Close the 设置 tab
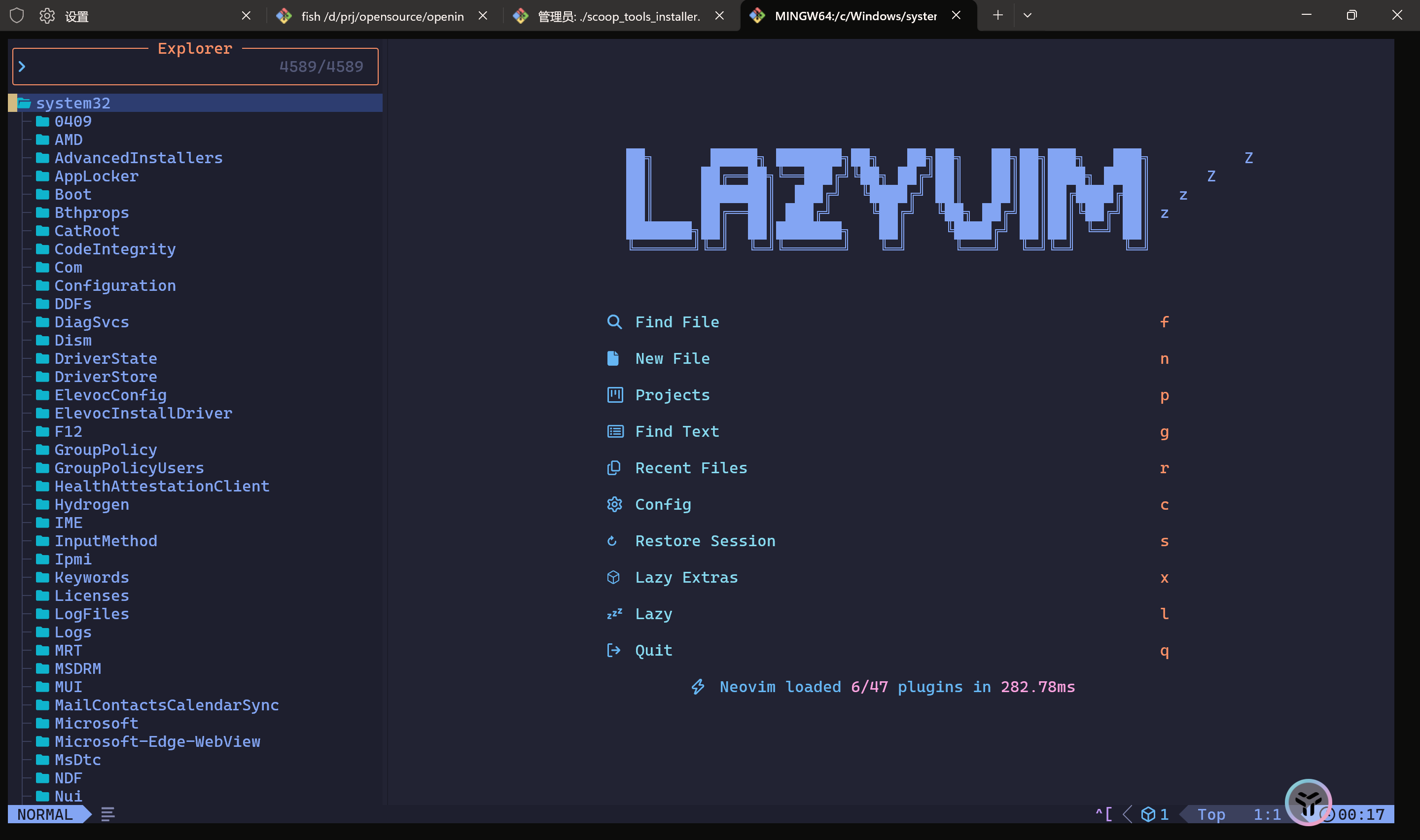This screenshot has width=1420, height=840. click(246, 16)
